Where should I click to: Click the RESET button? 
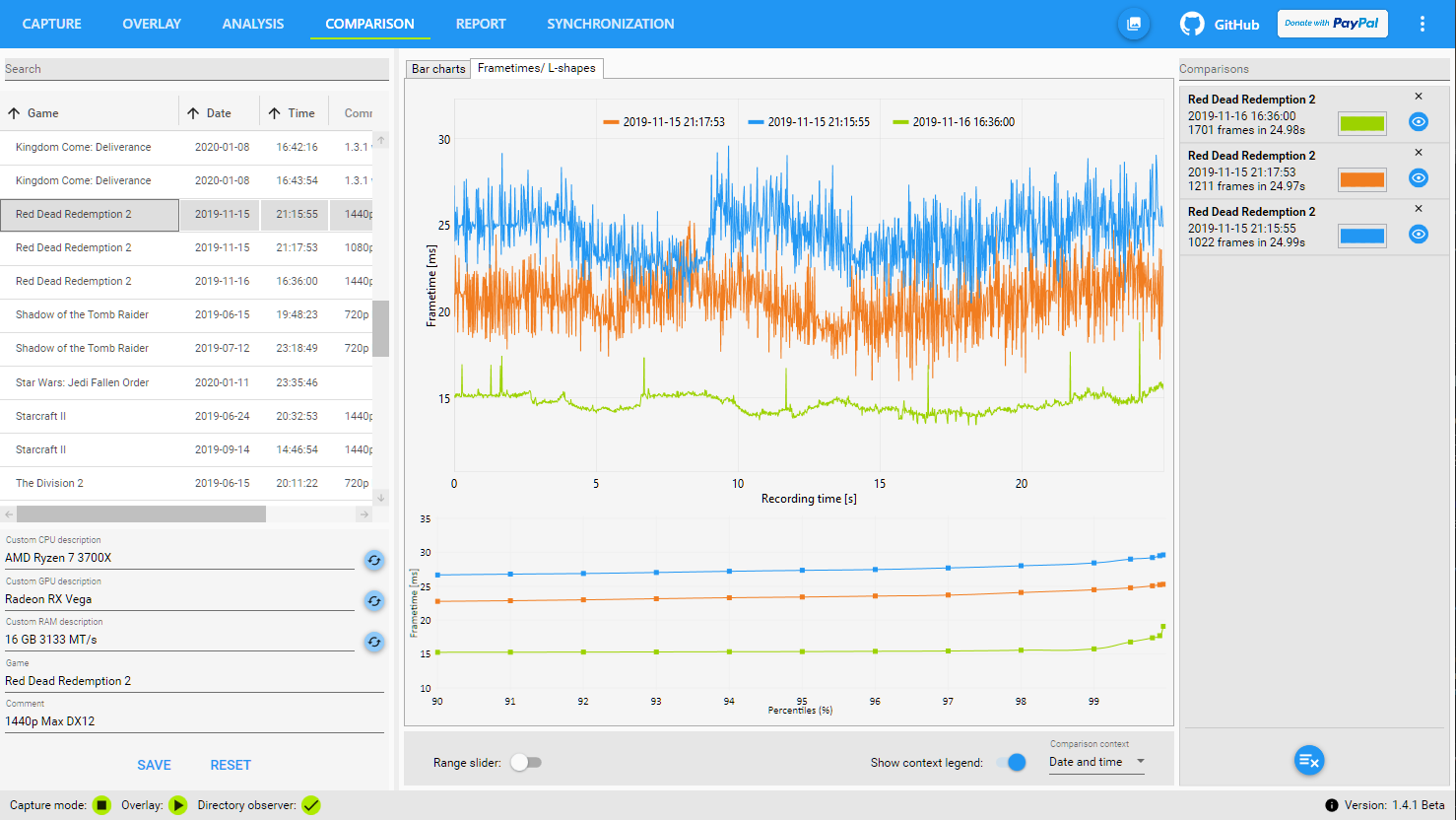coord(231,765)
